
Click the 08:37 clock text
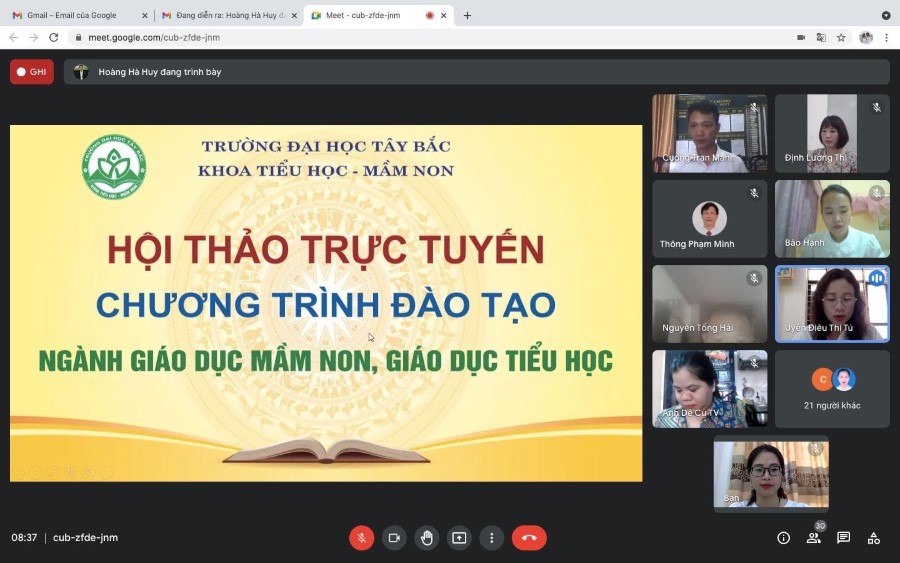click(24, 538)
